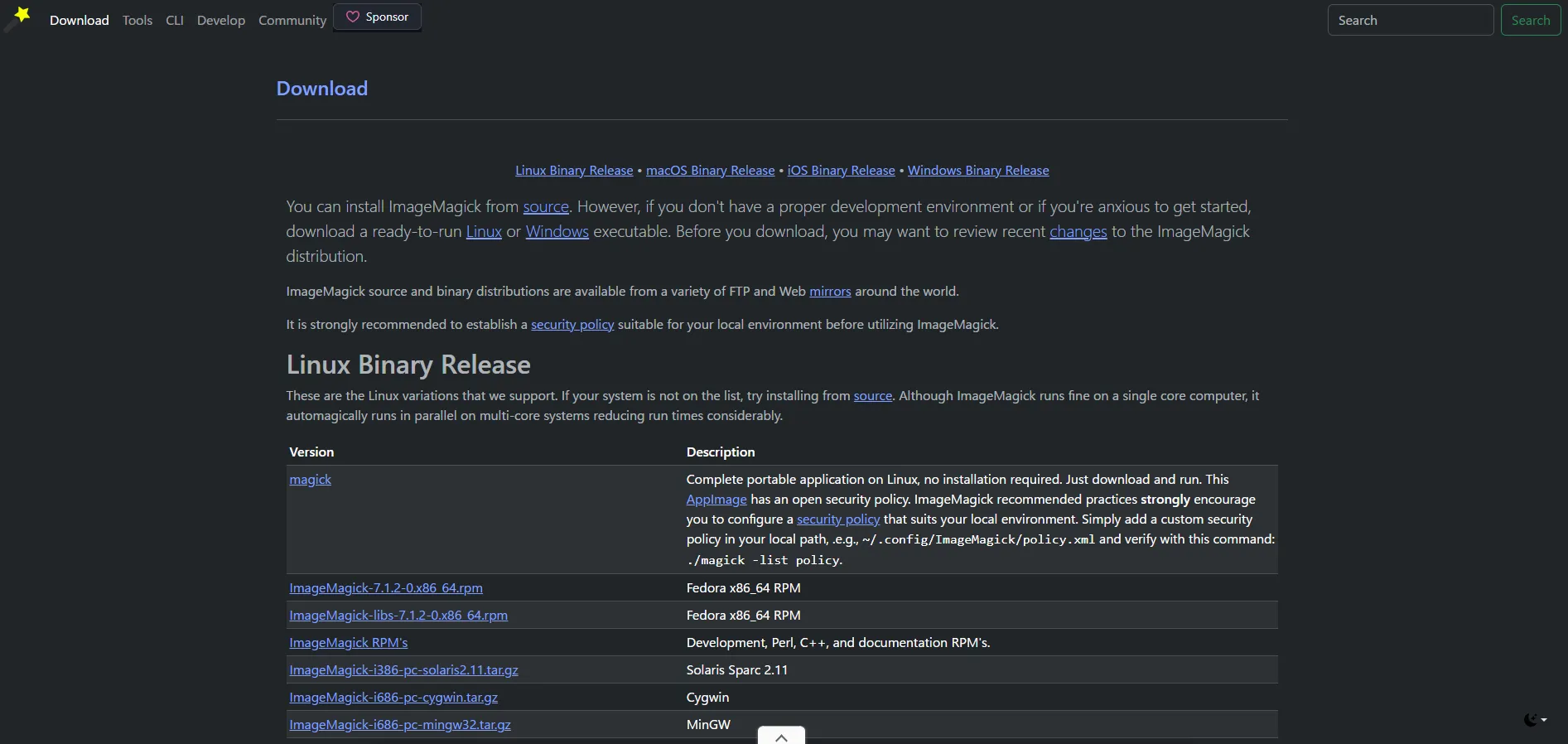Image resolution: width=1568 pixels, height=744 pixels.
Task: Toggle the dark mode moon icon
Action: click(x=1531, y=720)
